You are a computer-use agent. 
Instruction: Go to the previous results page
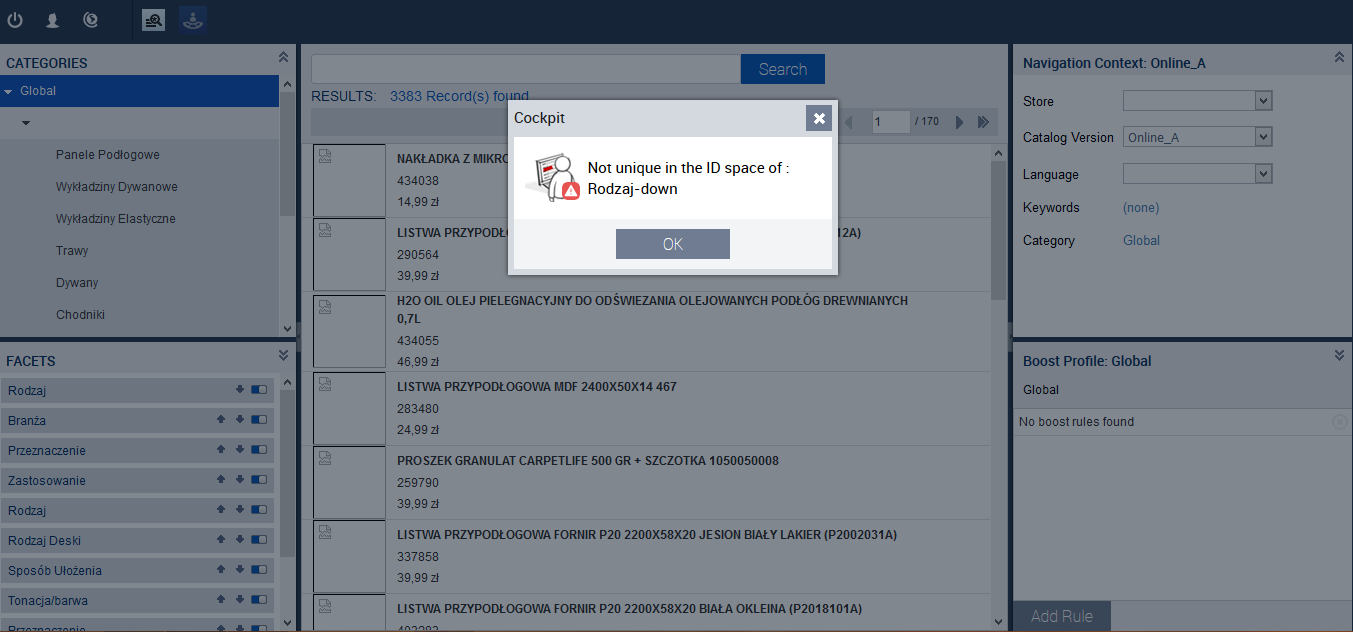pos(850,122)
